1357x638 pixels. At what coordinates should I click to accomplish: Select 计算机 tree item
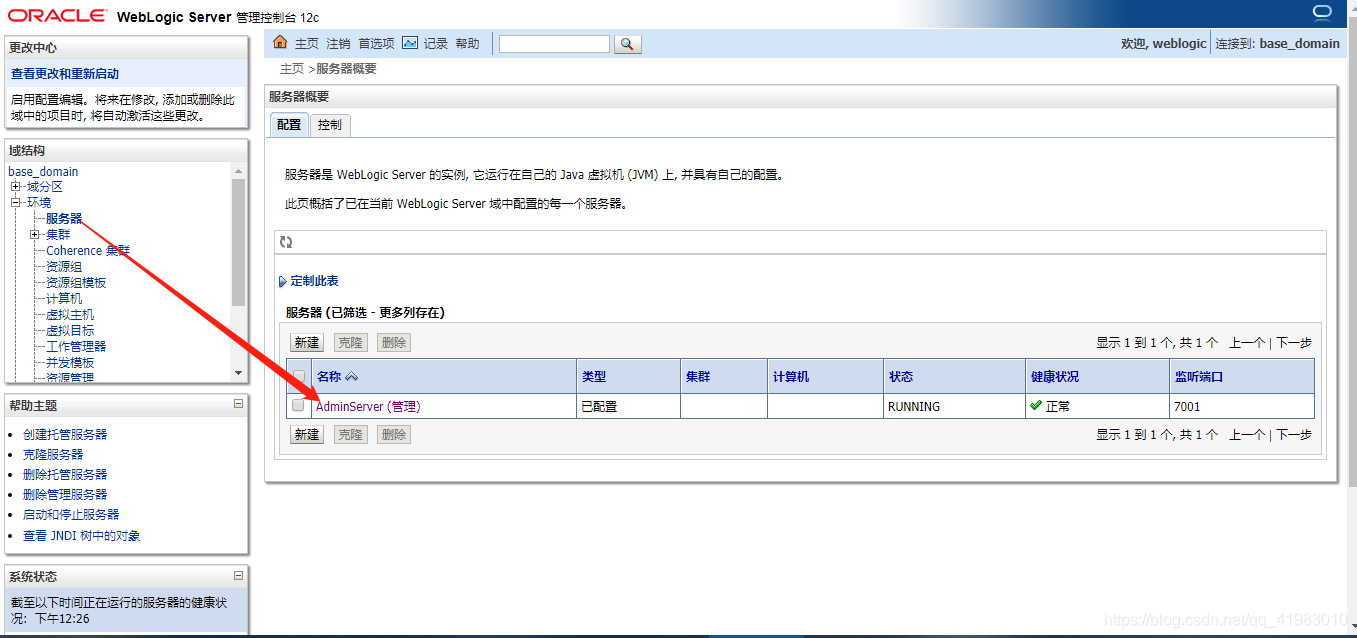(64, 299)
